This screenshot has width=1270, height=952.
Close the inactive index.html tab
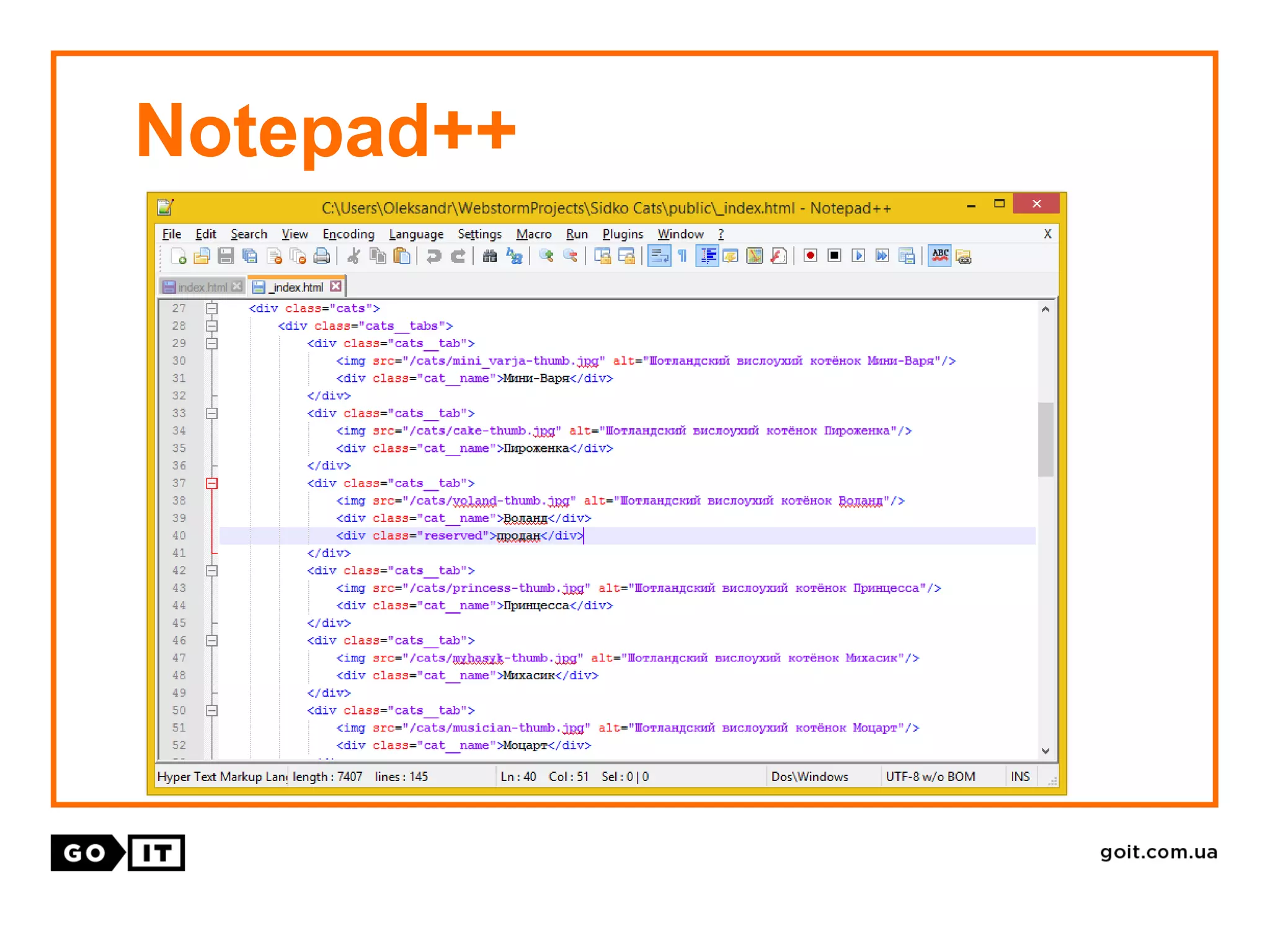click(x=236, y=286)
